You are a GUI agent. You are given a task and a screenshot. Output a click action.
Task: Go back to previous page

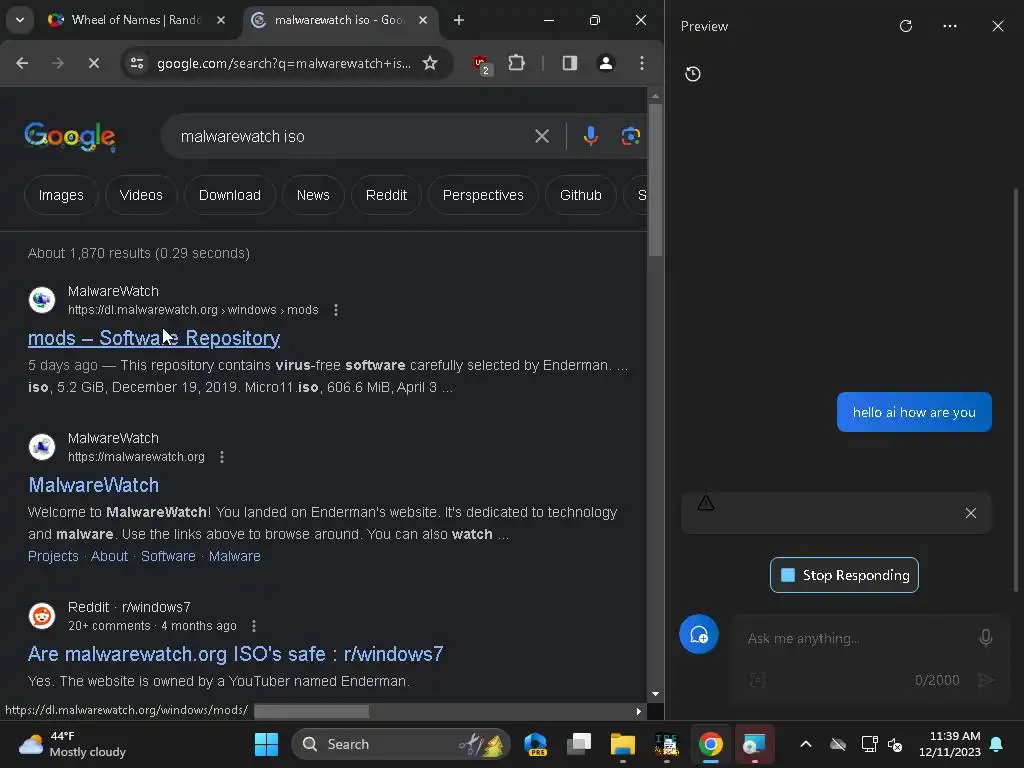tap(22, 63)
